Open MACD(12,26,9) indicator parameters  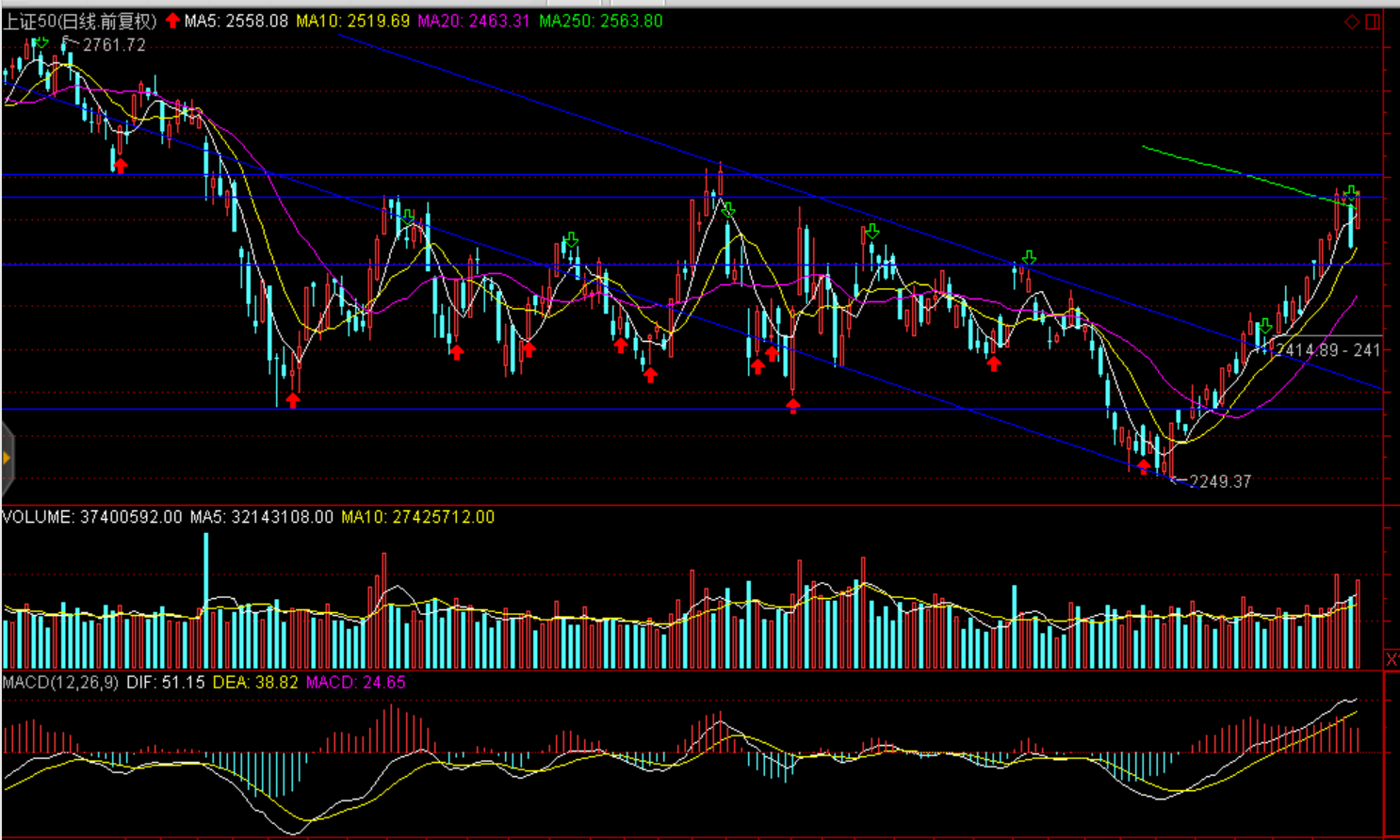60,682
